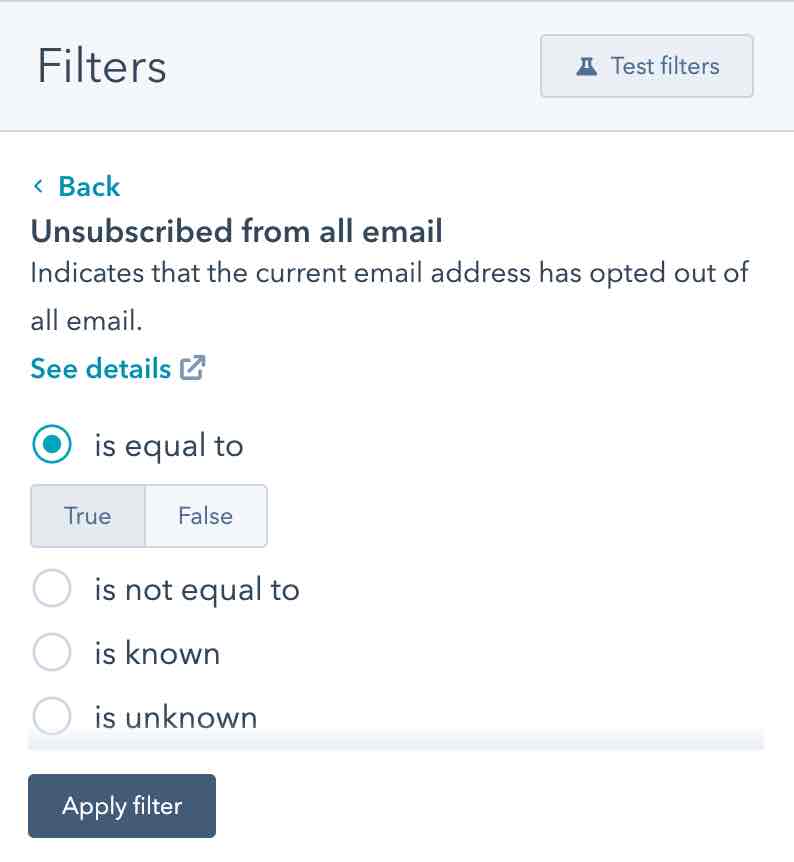The width and height of the screenshot is (794, 862).
Task: Select the "is unknown" condition
Action: [x=51, y=716]
